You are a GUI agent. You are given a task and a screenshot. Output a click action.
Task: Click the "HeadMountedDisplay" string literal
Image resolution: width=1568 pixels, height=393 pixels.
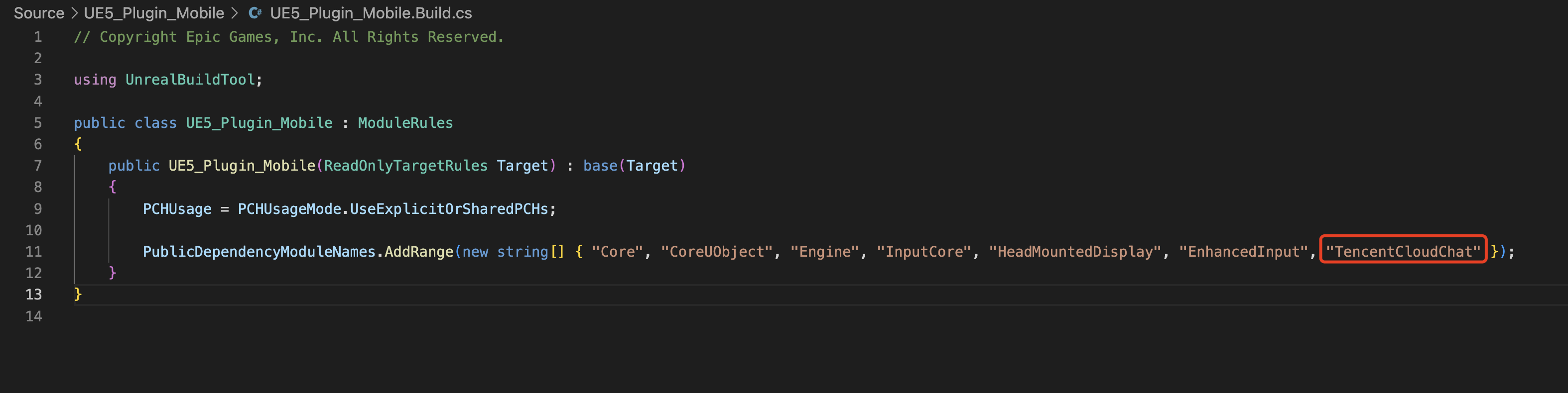click(1075, 252)
